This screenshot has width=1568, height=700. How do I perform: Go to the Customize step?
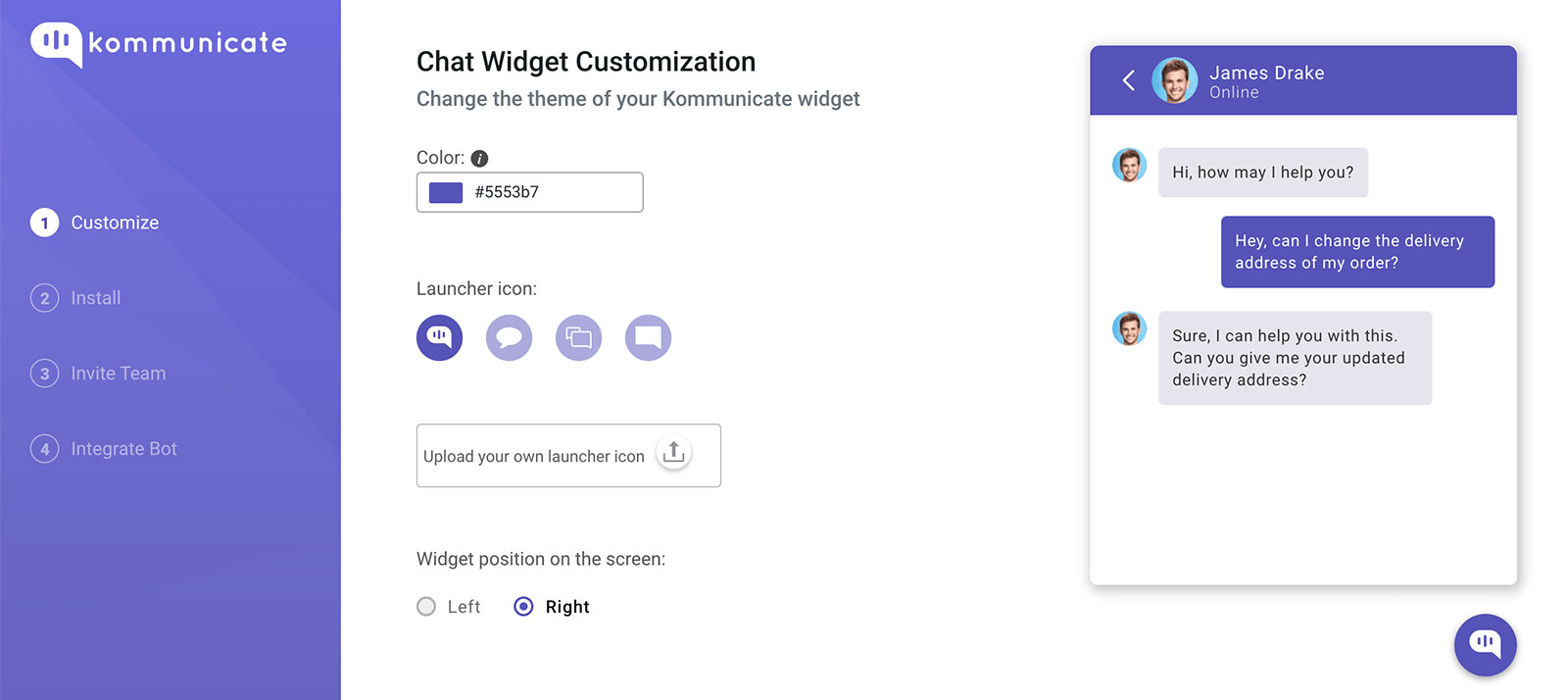114,223
